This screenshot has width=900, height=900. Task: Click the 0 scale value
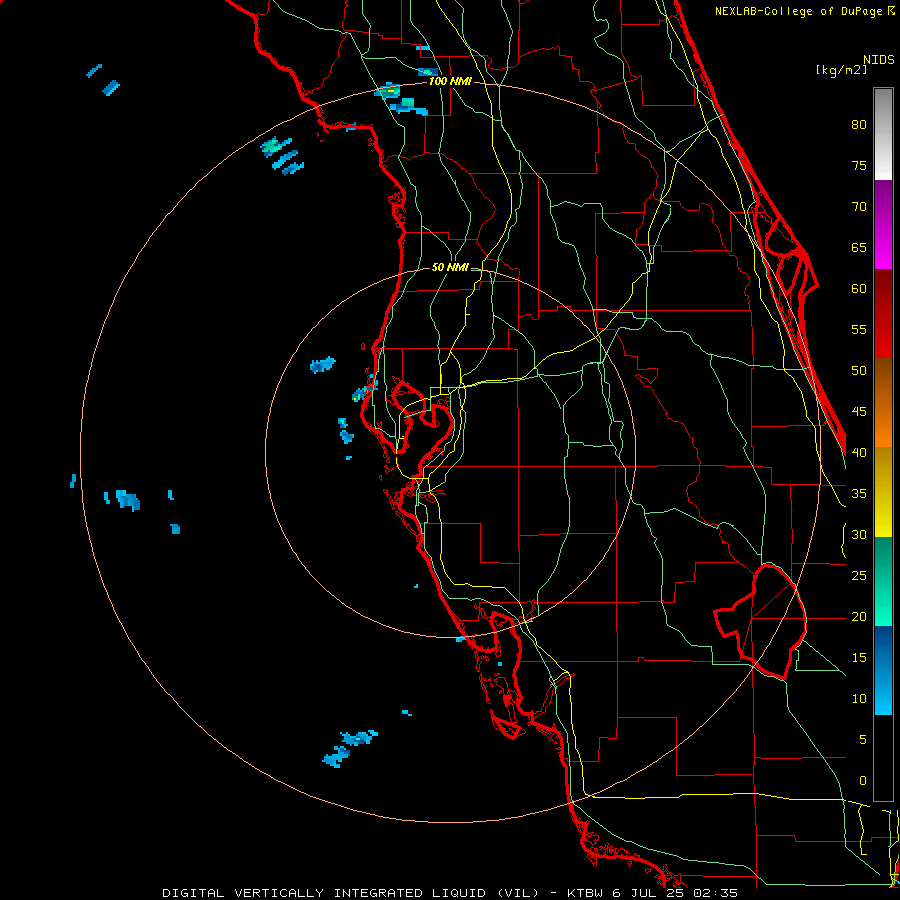863,781
